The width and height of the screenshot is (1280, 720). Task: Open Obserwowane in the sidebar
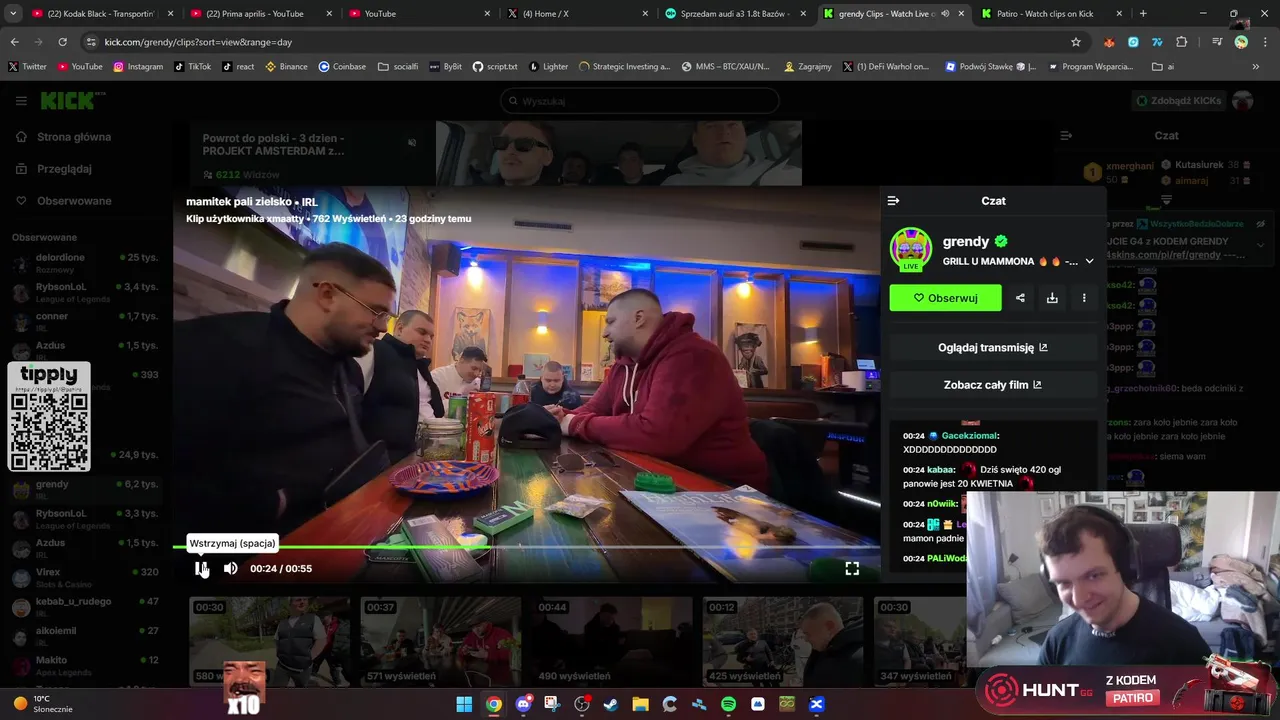(x=73, y=201)
